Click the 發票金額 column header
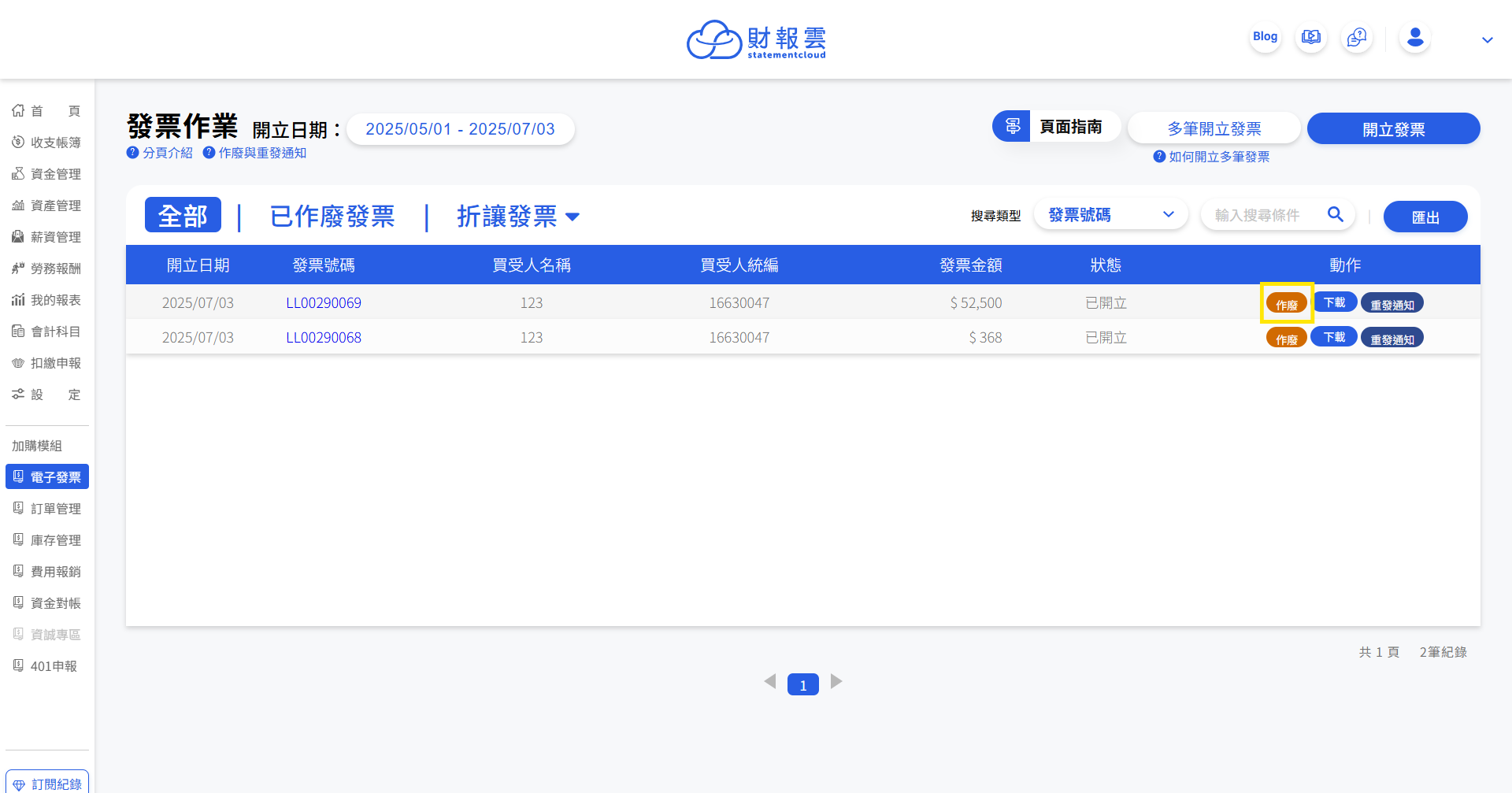1512x793 pixels. click(971, 265)
